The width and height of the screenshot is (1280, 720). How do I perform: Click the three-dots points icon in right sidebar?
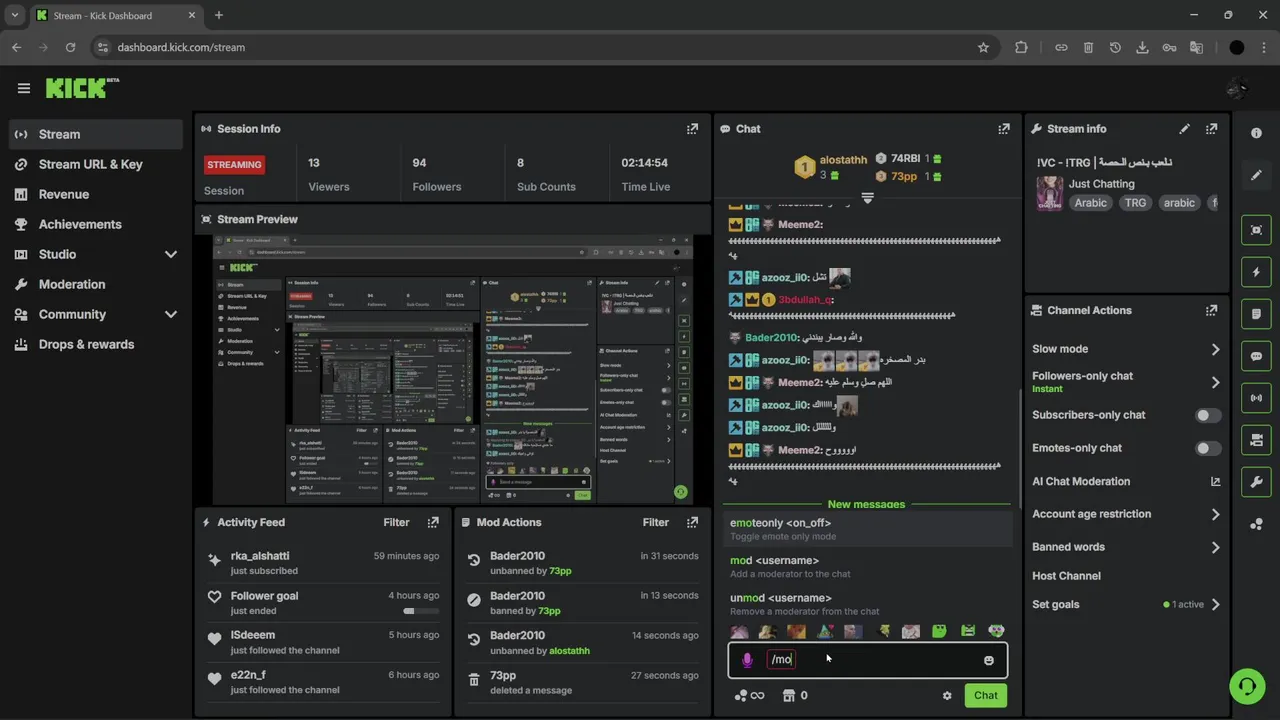tap(1257, 524)
